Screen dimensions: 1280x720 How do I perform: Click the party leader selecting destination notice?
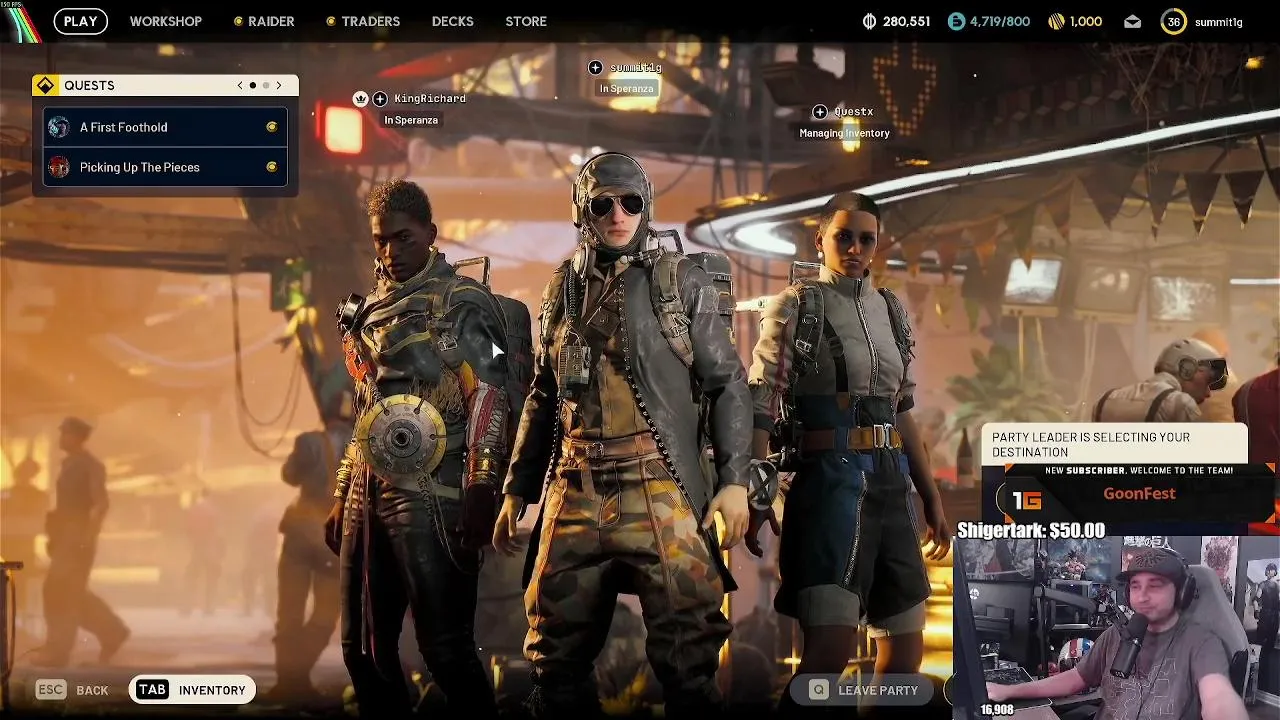(1114, 444)
